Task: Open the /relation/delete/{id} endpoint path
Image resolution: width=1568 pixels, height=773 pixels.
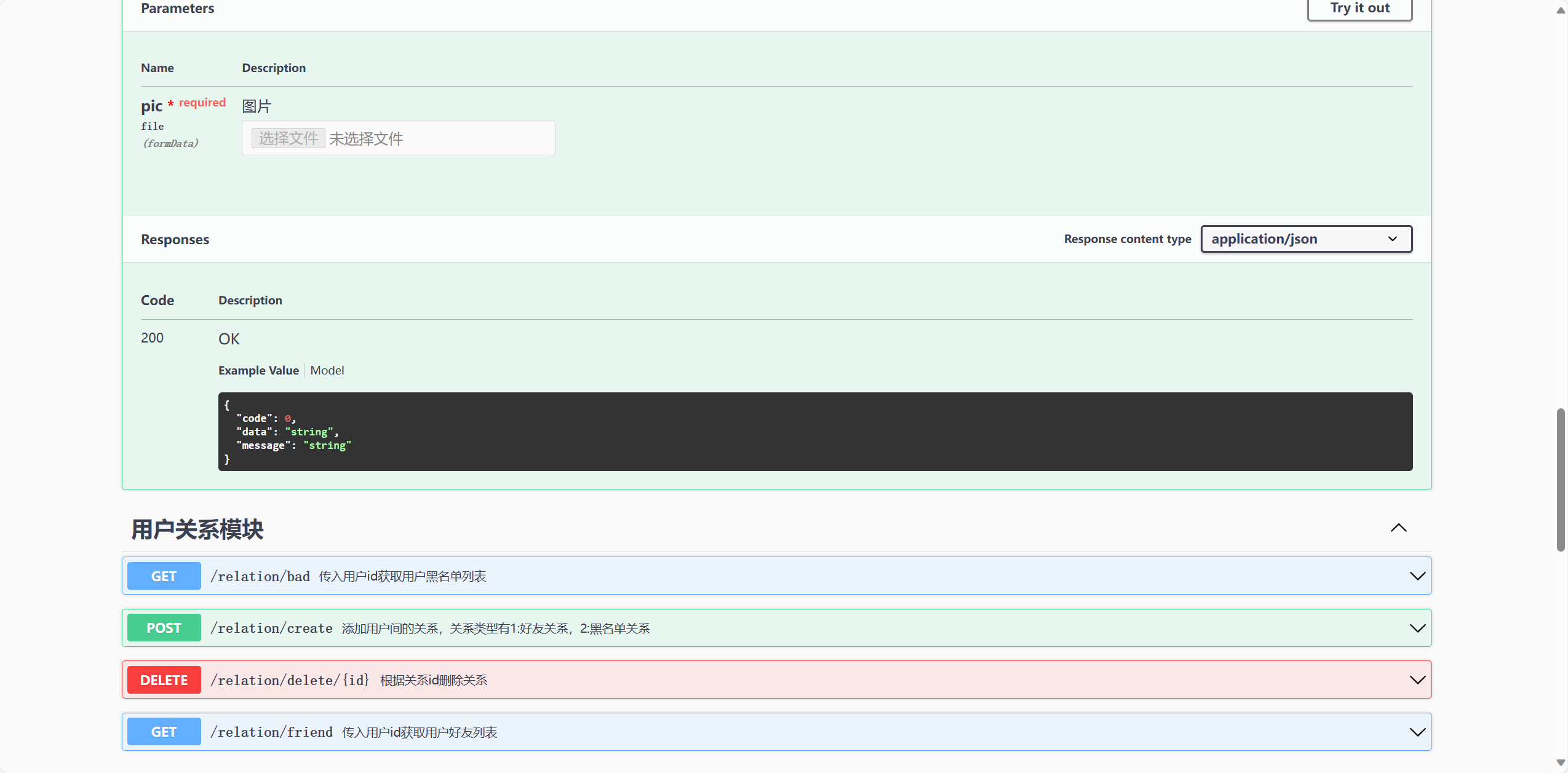Action: pos(290,680)
